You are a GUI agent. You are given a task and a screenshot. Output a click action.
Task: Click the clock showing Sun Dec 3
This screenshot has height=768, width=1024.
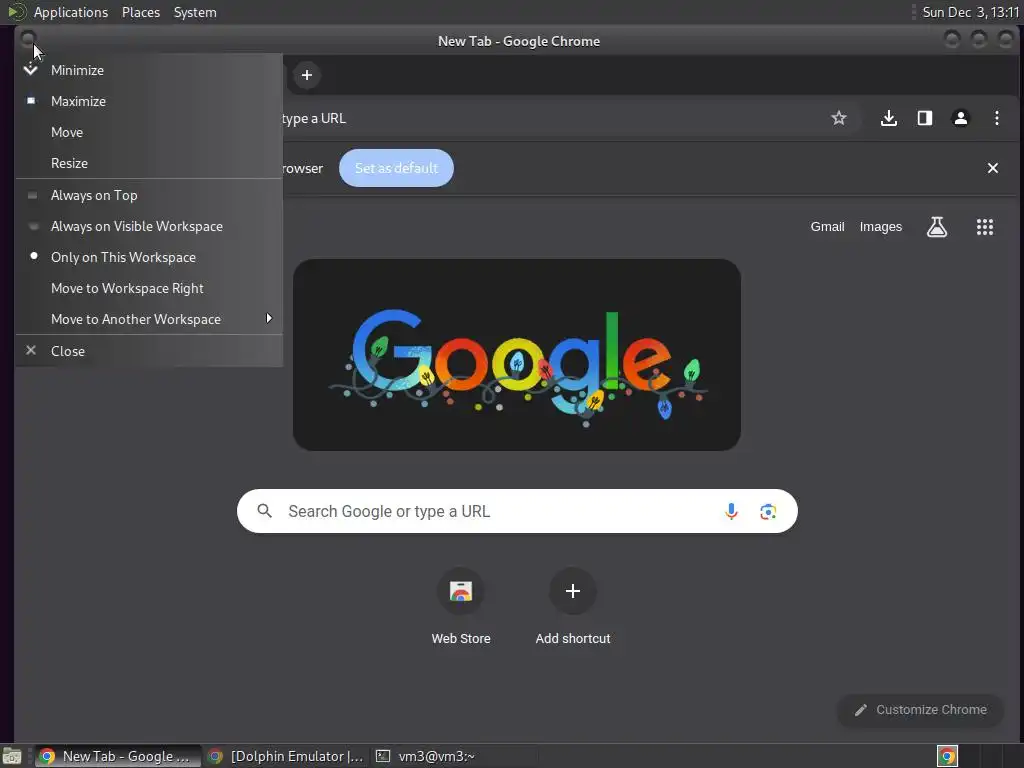click(x=970, y=12)
